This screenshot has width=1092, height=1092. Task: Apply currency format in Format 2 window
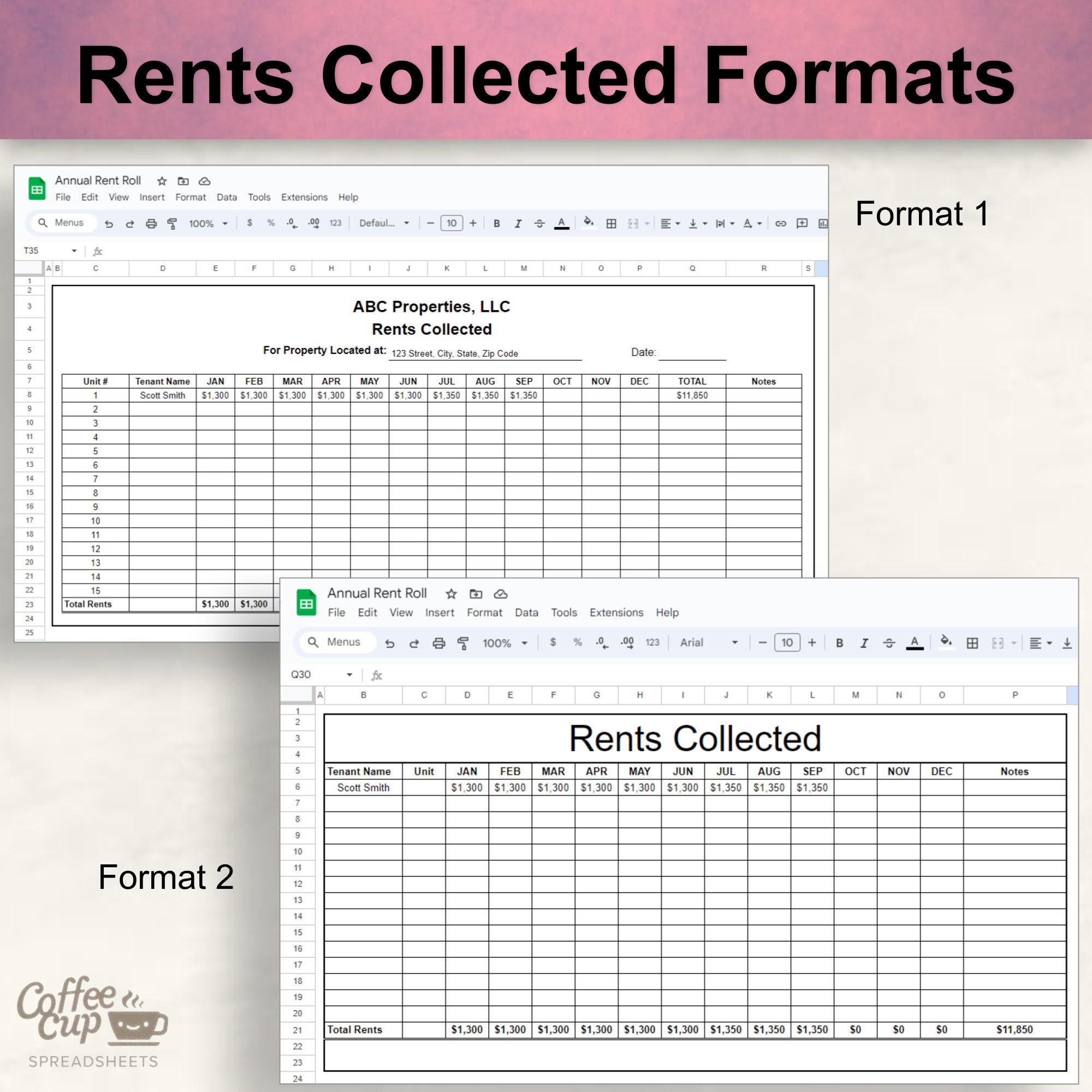pos(553,642)
